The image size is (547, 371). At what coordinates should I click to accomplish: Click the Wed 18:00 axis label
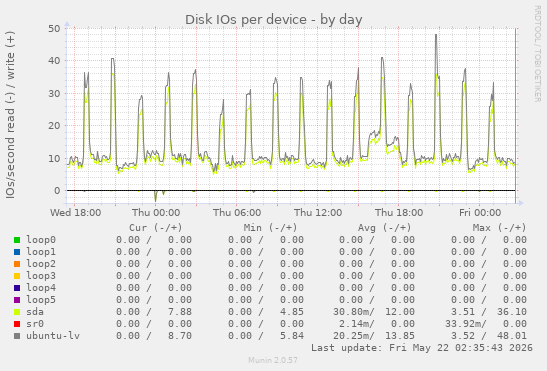75,213
